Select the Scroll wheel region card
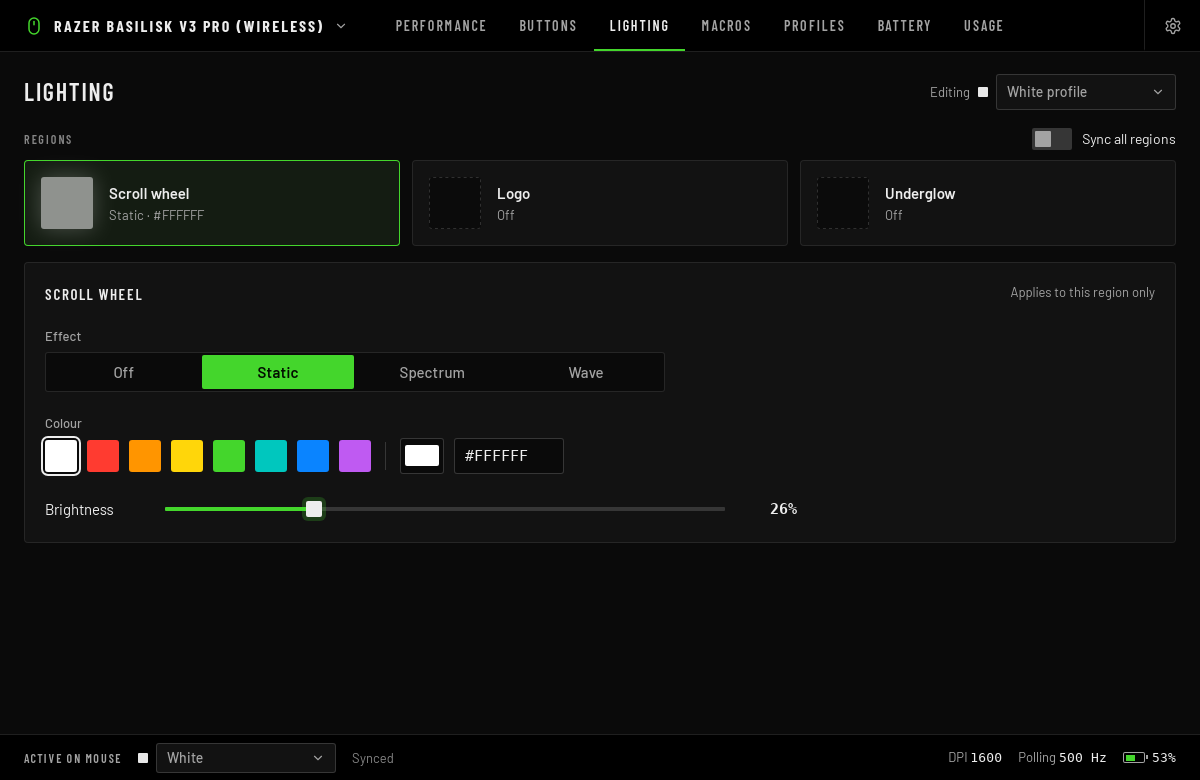1200x780 pixels. click(x=212, y=203)
